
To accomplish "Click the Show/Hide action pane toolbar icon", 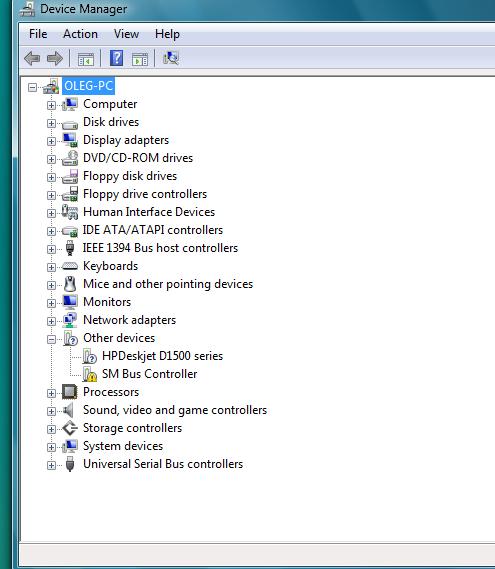I will coord(140,59).
